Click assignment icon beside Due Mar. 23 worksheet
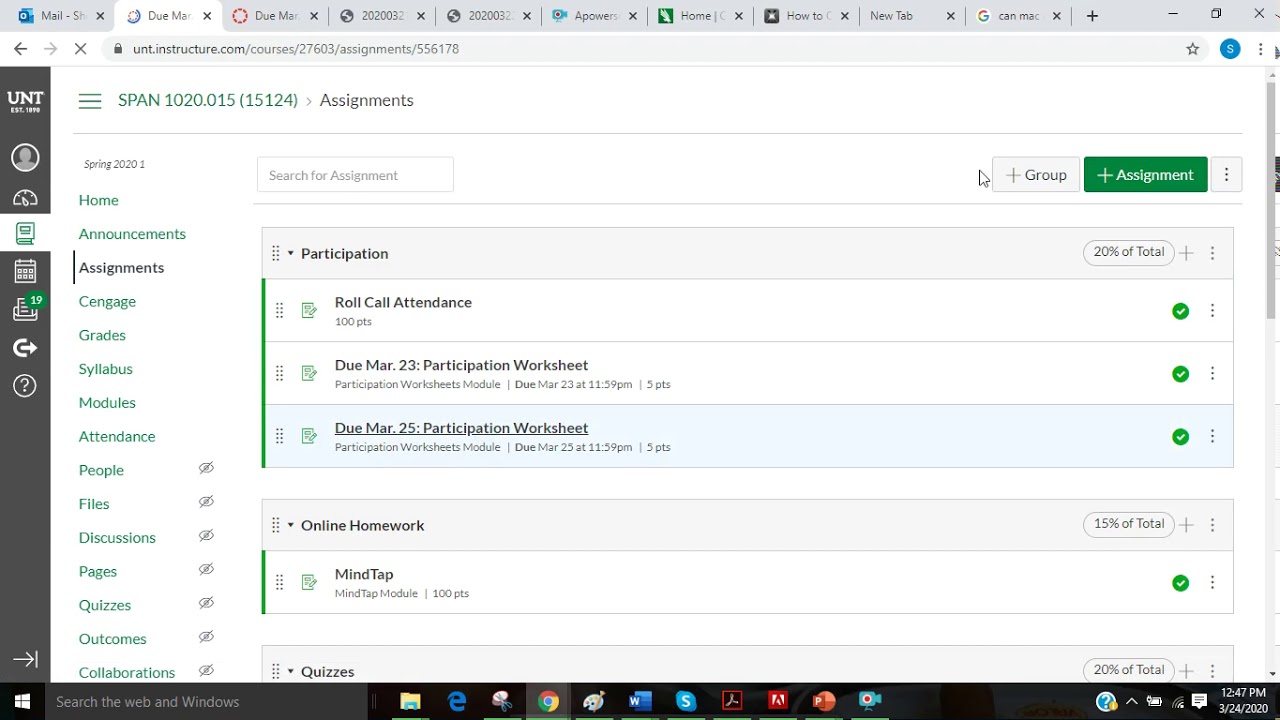Image resolution: width=1280 pixels, height=720 pixels. [x=309, y=374]
